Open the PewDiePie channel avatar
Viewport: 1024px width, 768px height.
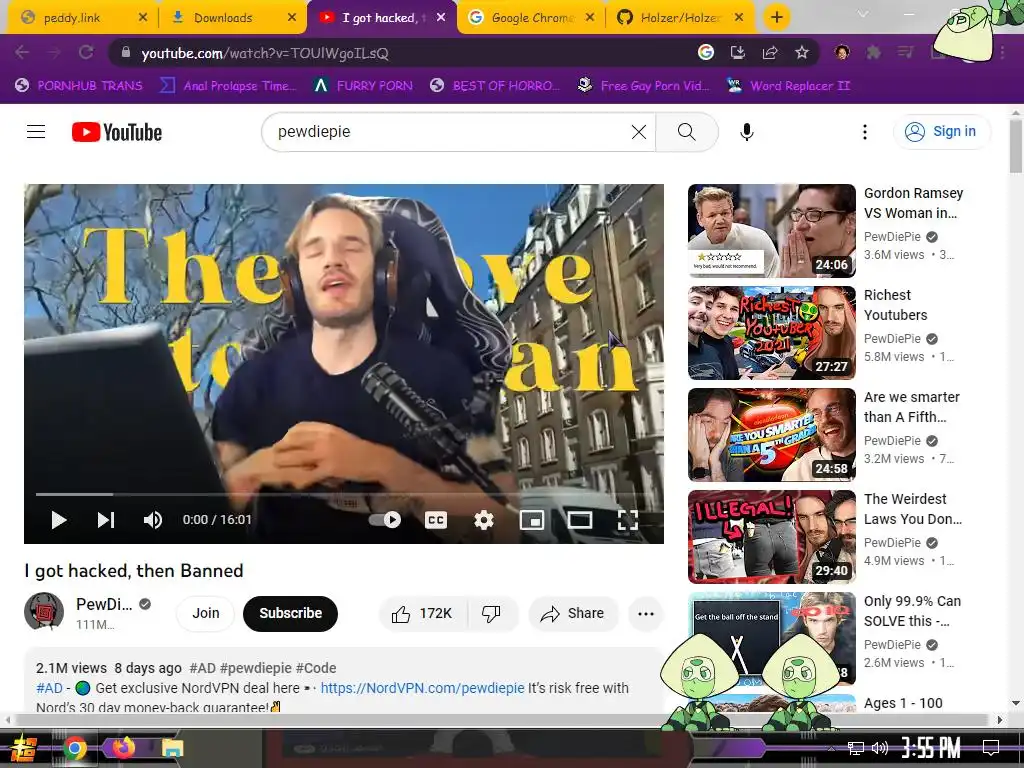click(x=44, y=612)
